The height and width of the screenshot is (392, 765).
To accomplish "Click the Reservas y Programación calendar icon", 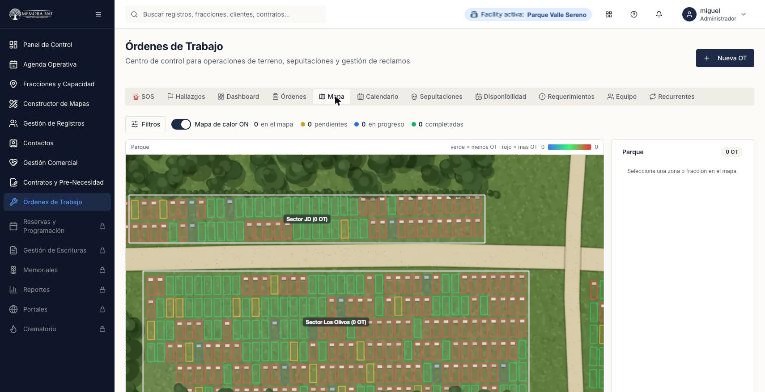I will point(14,226).
